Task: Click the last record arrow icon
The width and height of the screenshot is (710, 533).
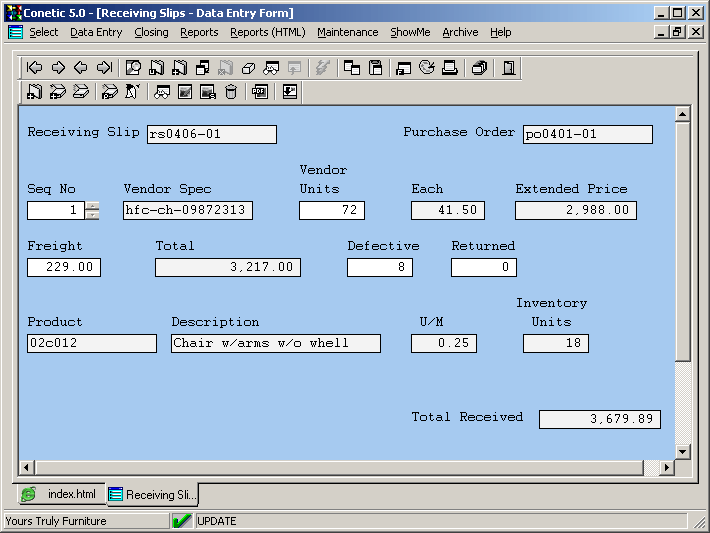Action: coord(104,68)
